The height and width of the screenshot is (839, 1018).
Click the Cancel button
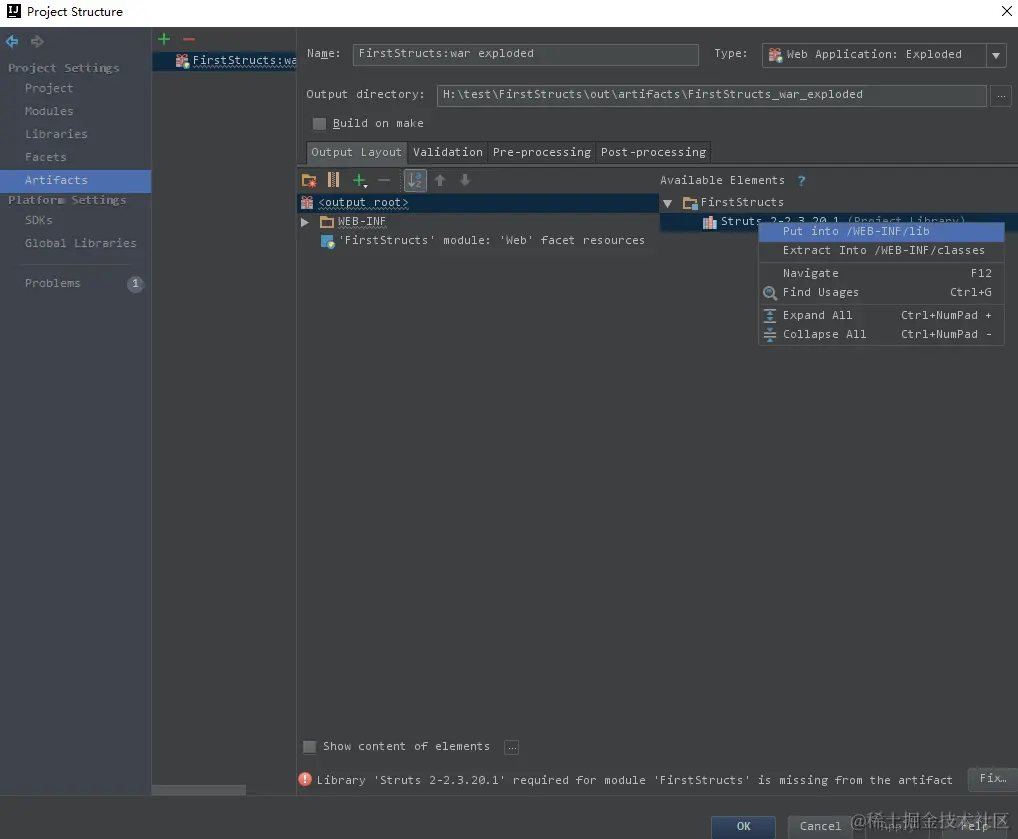point(820,826)
